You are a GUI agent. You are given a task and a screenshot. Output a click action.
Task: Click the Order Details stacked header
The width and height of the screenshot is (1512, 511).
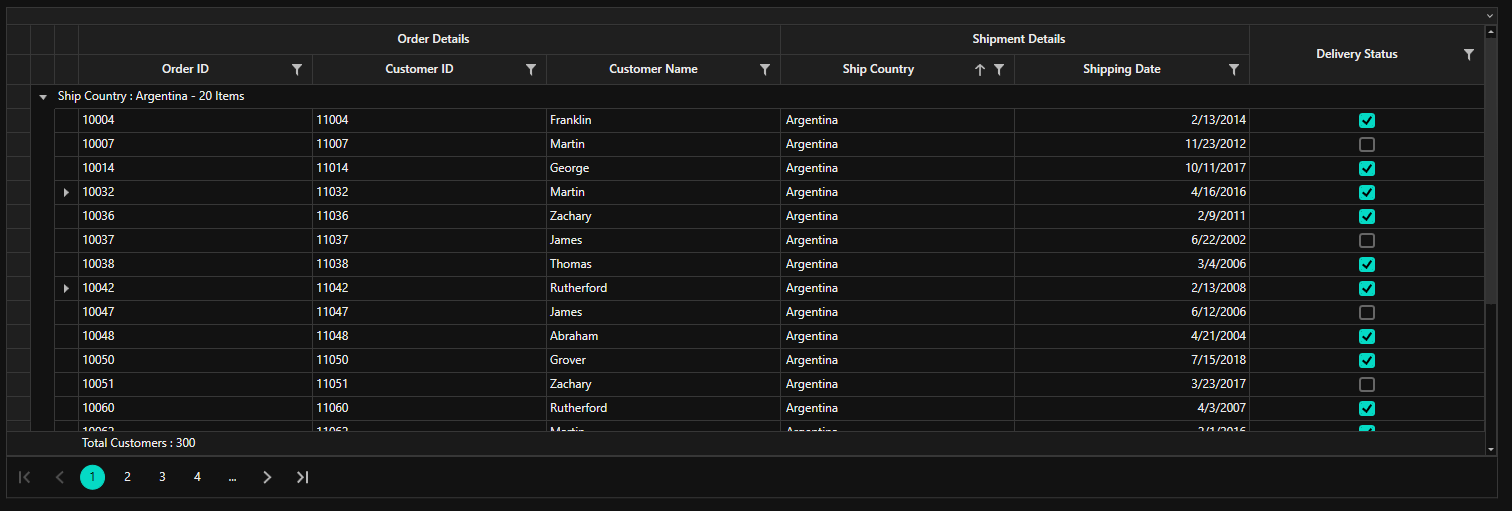[x=430, y=39]
